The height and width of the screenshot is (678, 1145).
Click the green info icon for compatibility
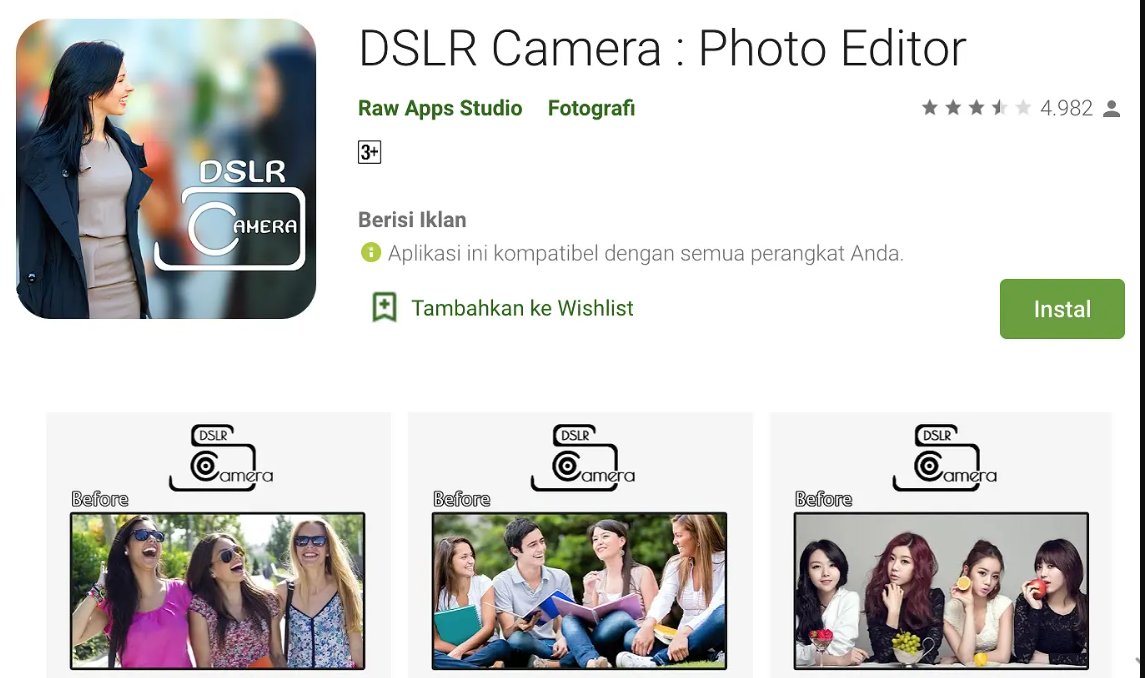coord(371,253)
